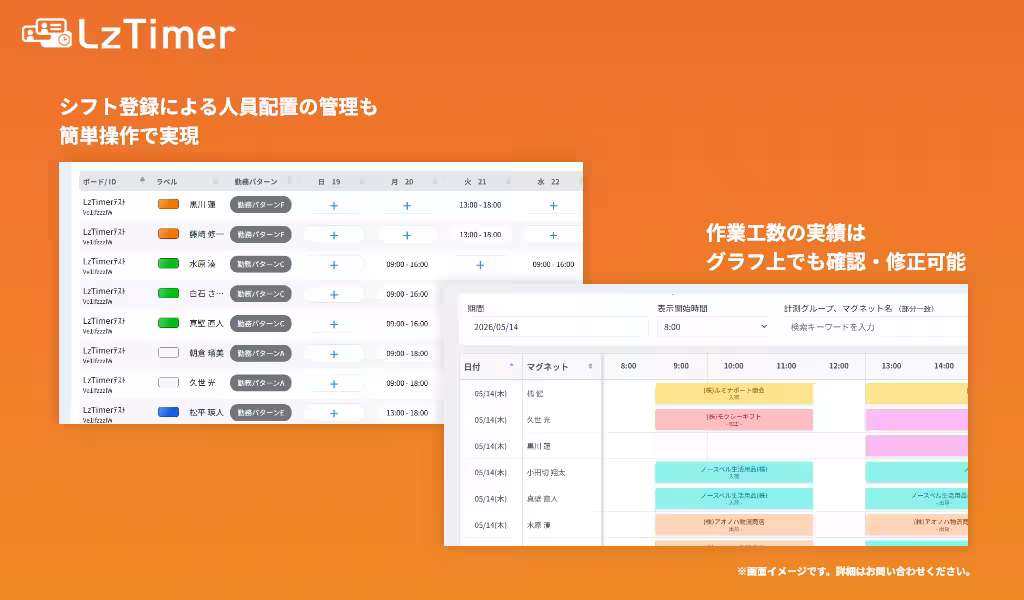Select 水原's morning (株)アオノハ物流商店 bar

734,524
